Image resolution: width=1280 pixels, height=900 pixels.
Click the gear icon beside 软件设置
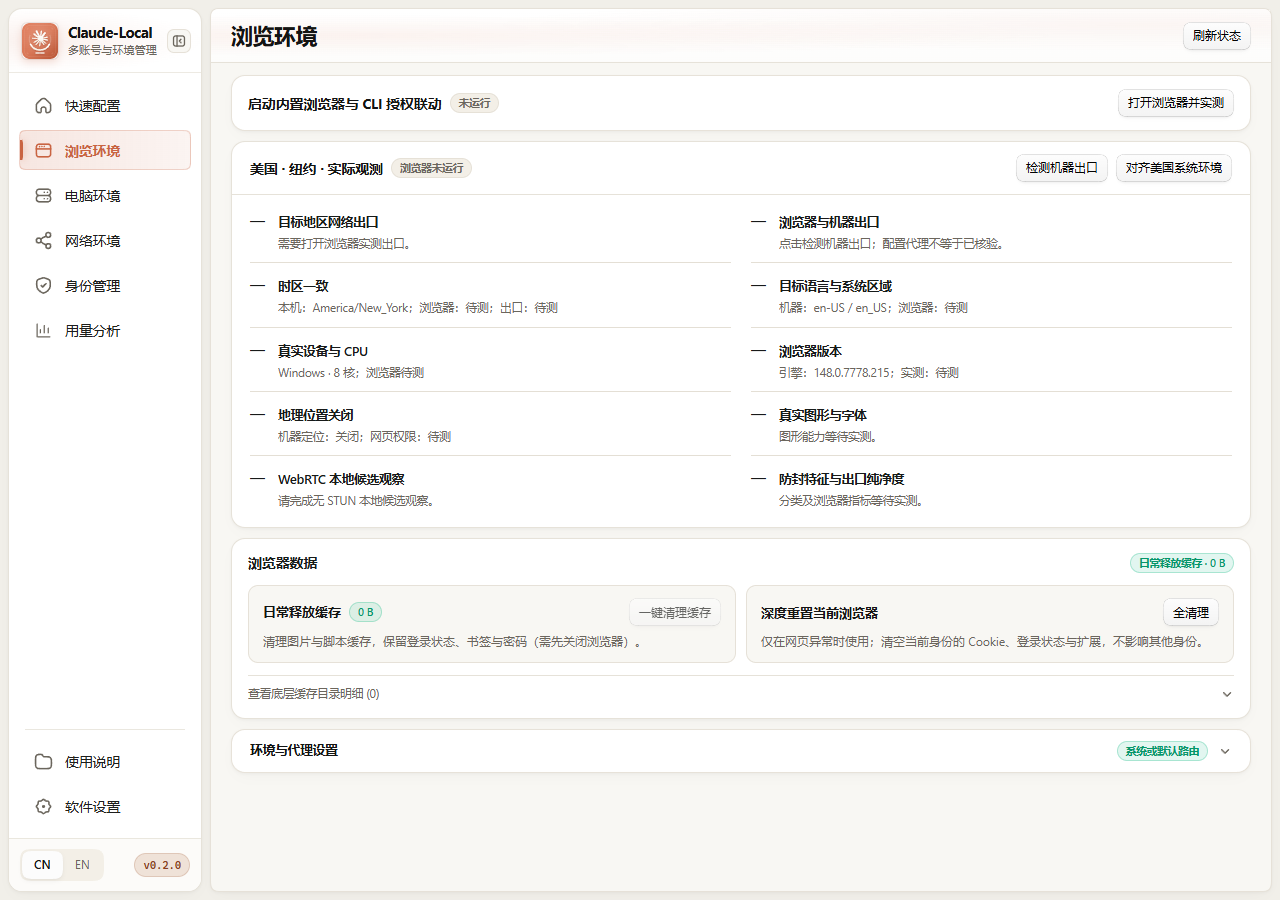43,807
